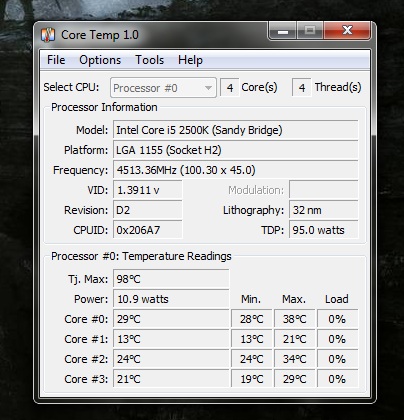Image resolution: width=404 pixels, height=420 pixels.
Task: Click the Revision value D2
Action: [148, 210]
